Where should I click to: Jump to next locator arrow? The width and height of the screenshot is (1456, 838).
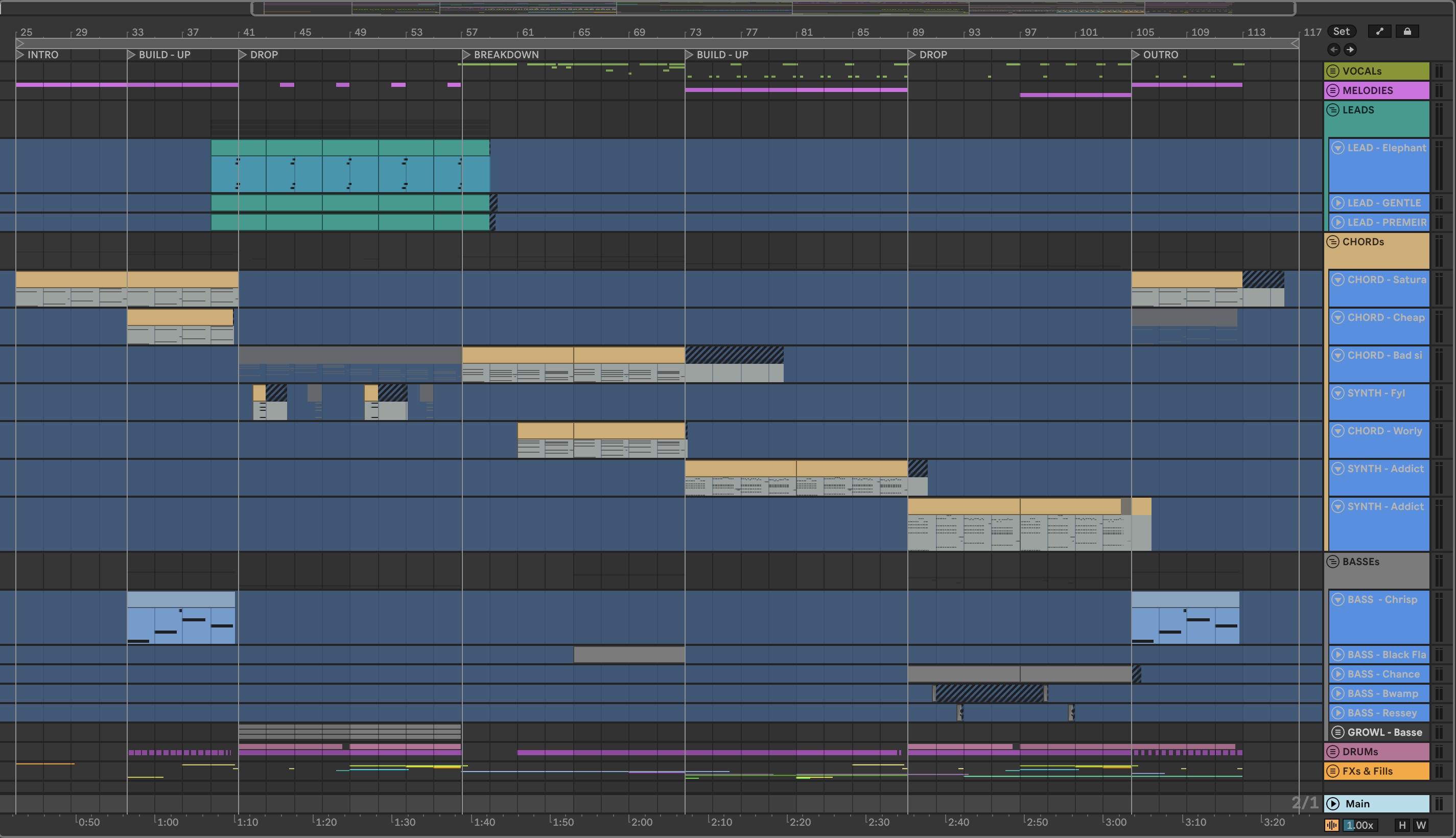(1350, 50)
